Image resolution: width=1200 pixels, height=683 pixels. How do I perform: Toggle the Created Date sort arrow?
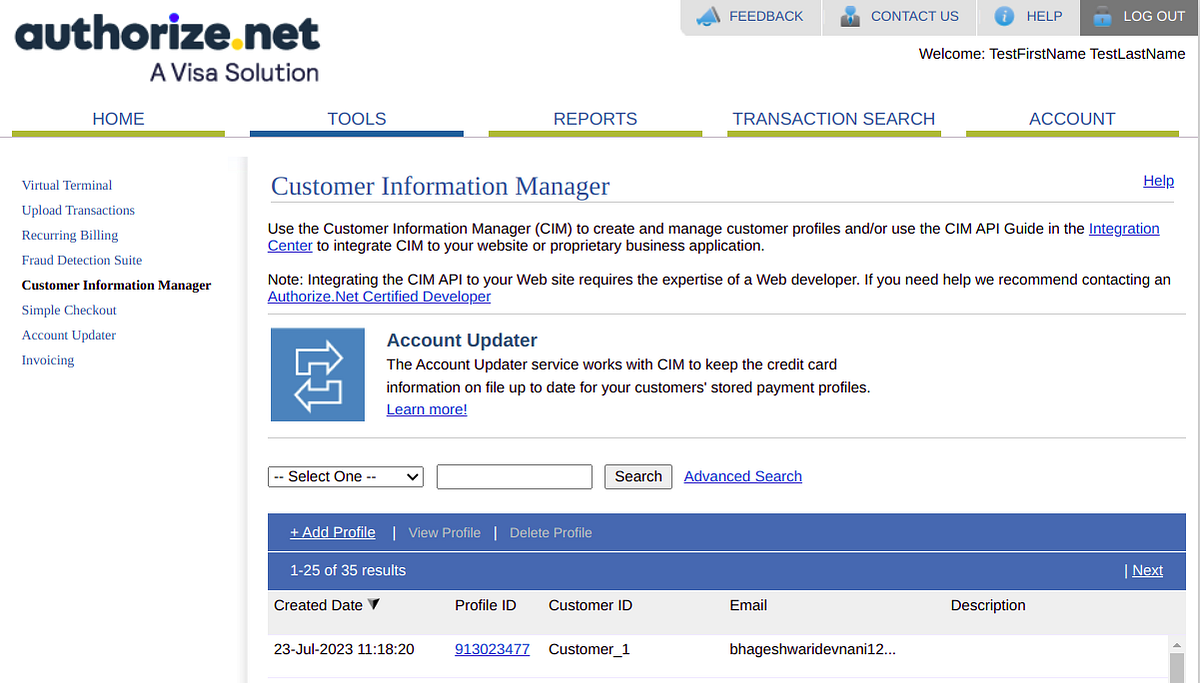[x=374, y=604]
